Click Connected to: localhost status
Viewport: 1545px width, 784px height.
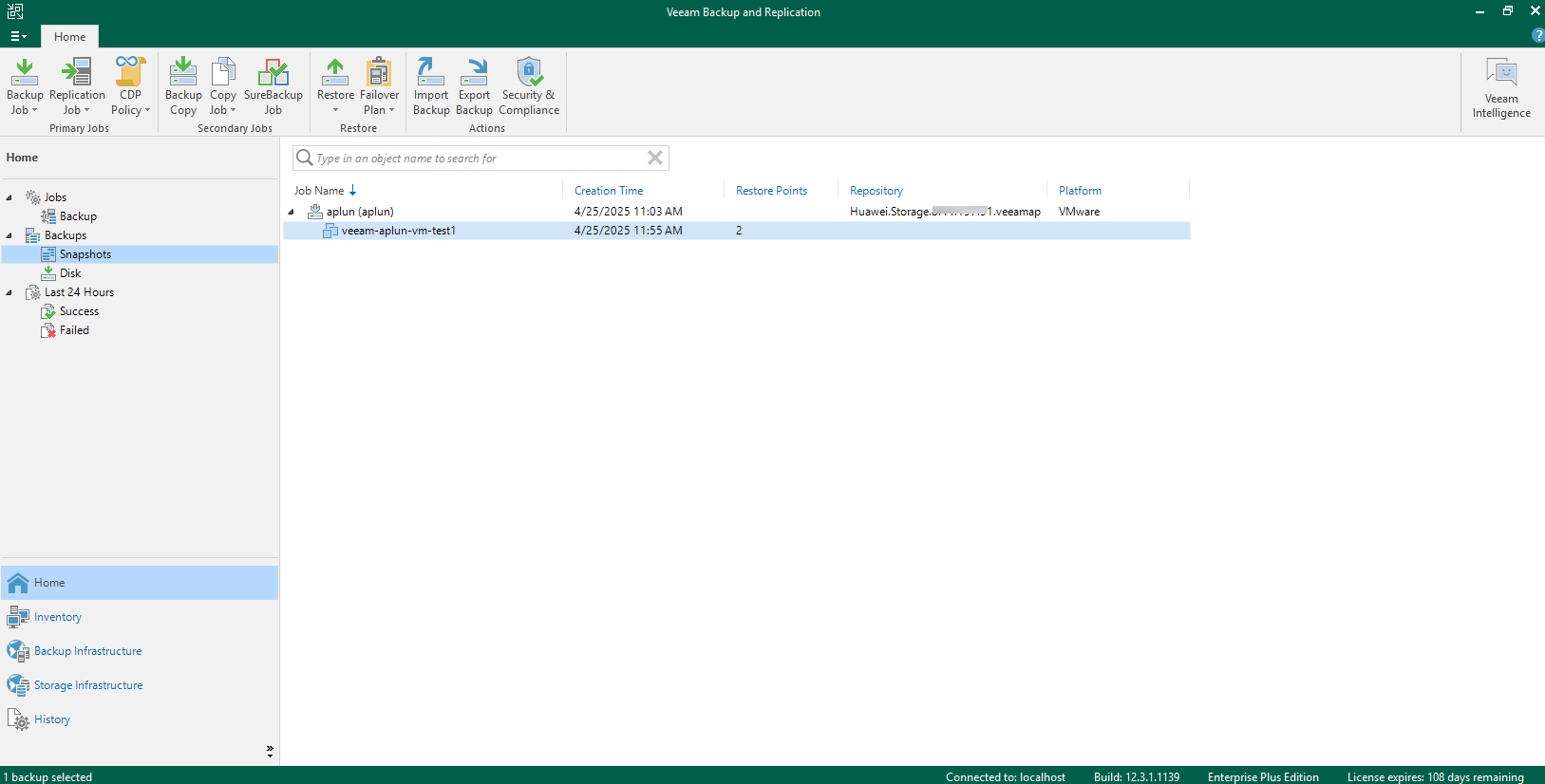[1006, 777]
